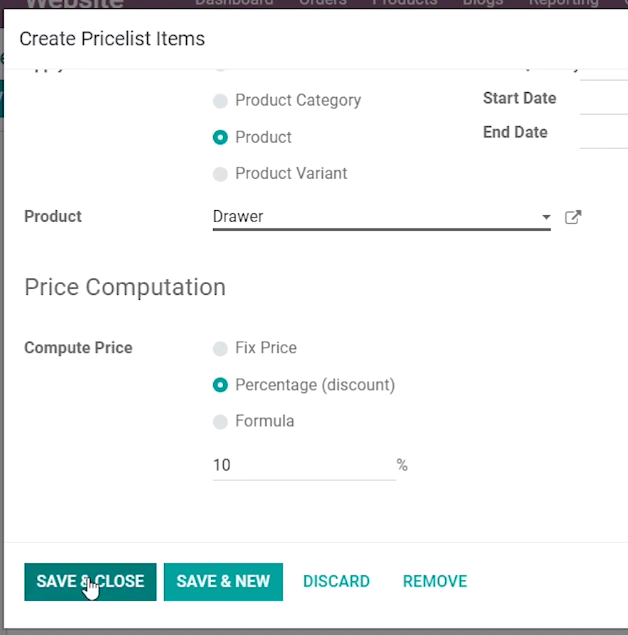The height and width of the screenshot is (635, 628).
Task: Select Percentage (discount) computation
Action: click(220, 385)
